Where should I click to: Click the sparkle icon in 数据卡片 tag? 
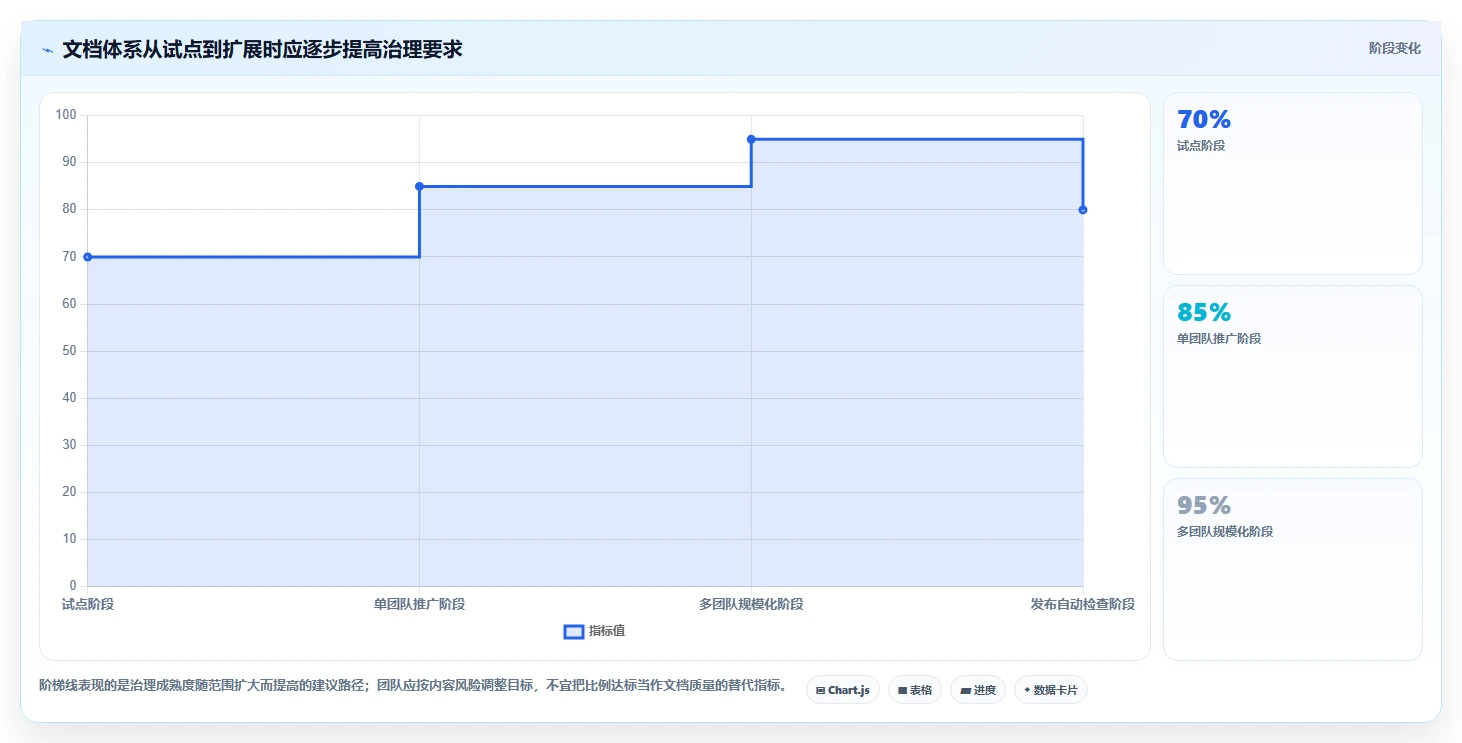click(x=1027, y=690)
